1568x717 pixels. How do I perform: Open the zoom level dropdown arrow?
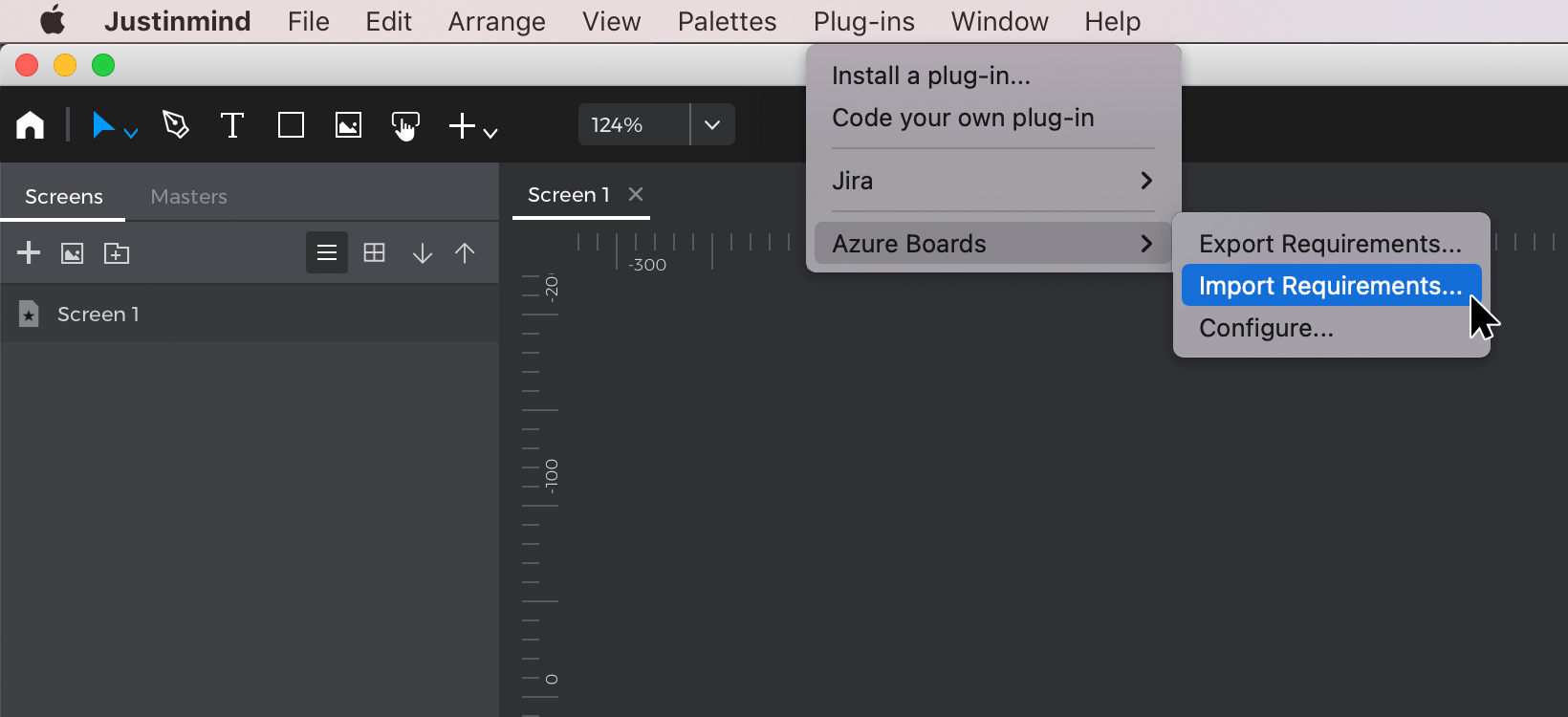[712, 125]
